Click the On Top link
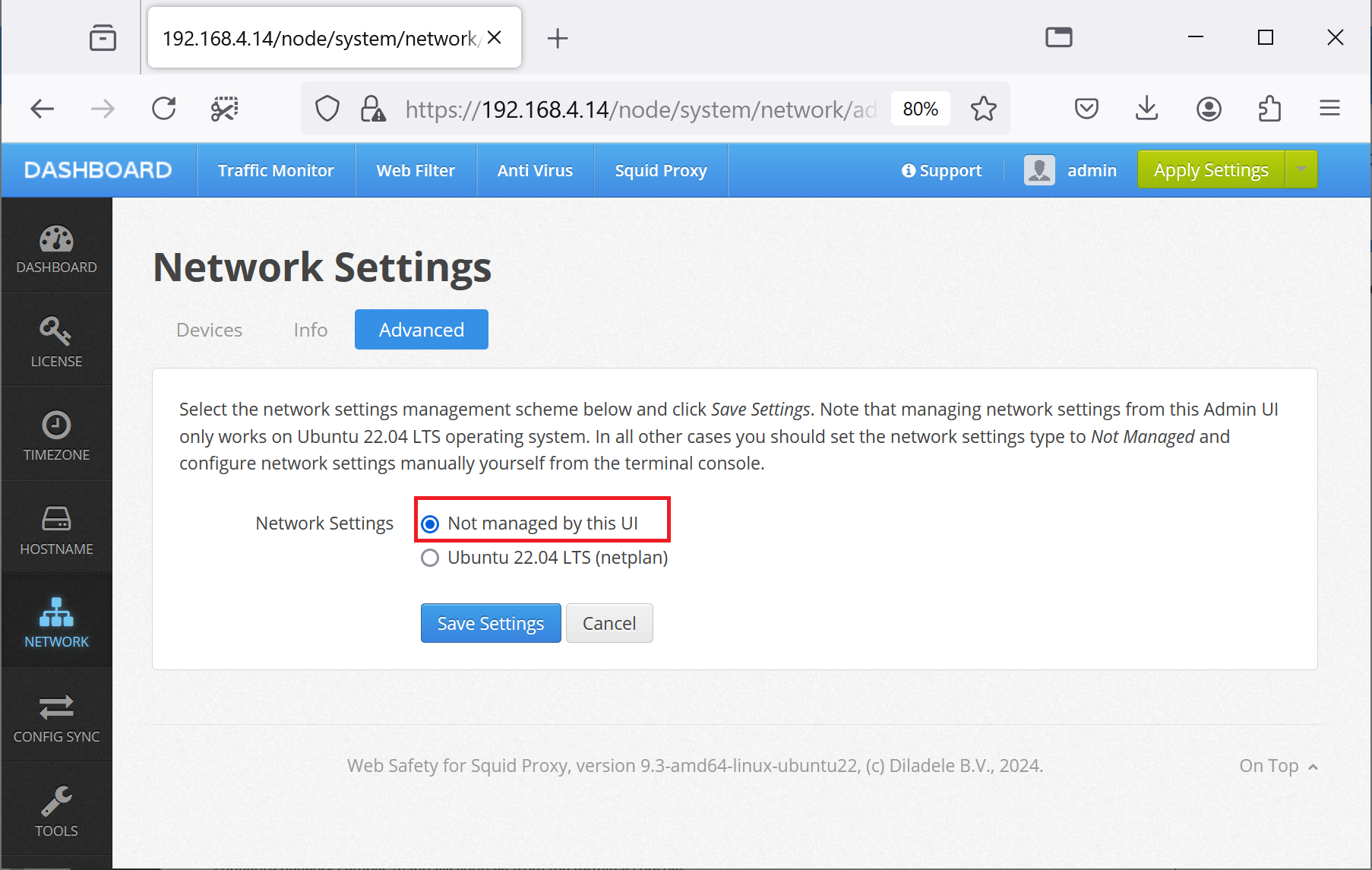The height and width of the screenshot is (870, 1372). pos(1278,766)
